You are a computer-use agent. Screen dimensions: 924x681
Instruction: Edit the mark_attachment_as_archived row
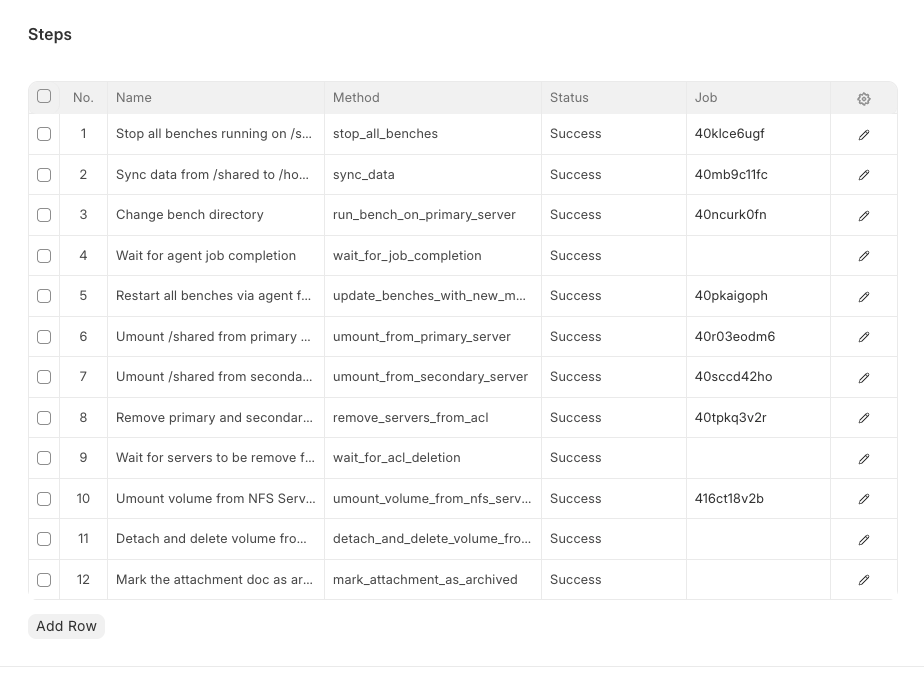pos(864,580)
